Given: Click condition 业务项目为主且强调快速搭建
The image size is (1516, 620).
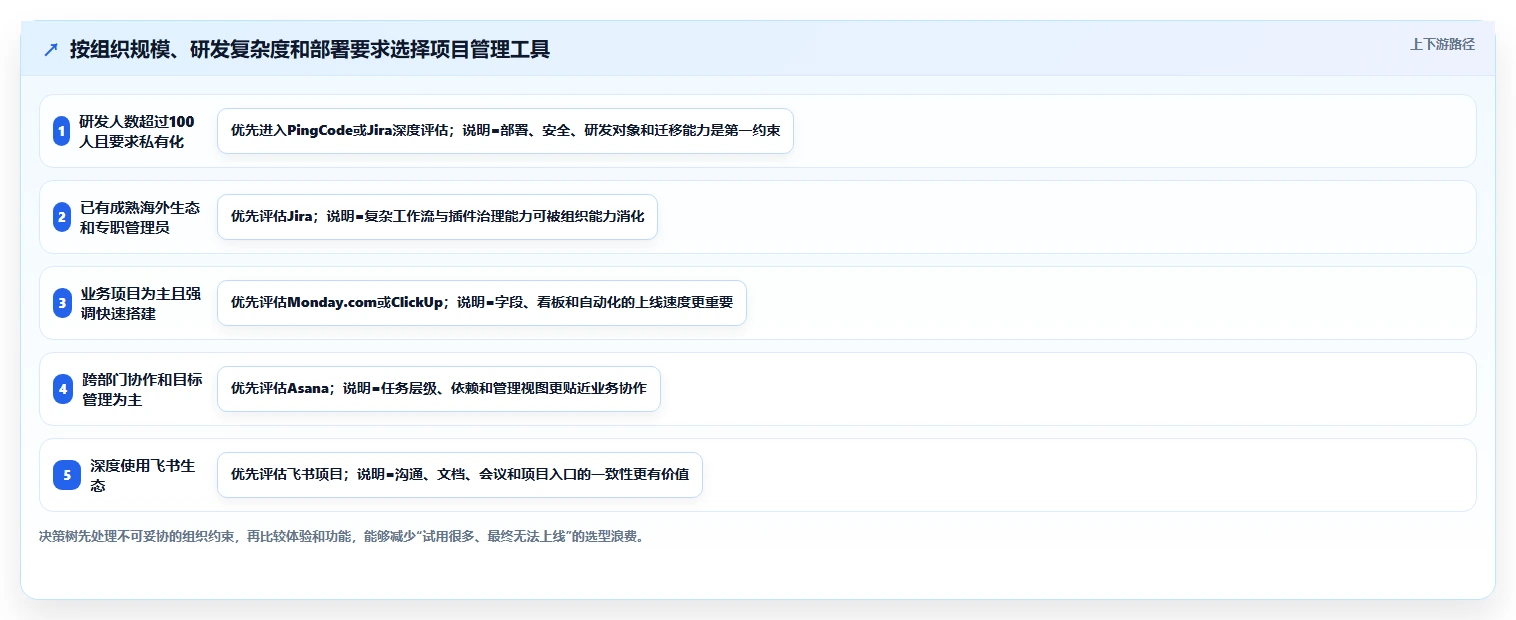Looking at the screenshot, I should click(141, 303).
